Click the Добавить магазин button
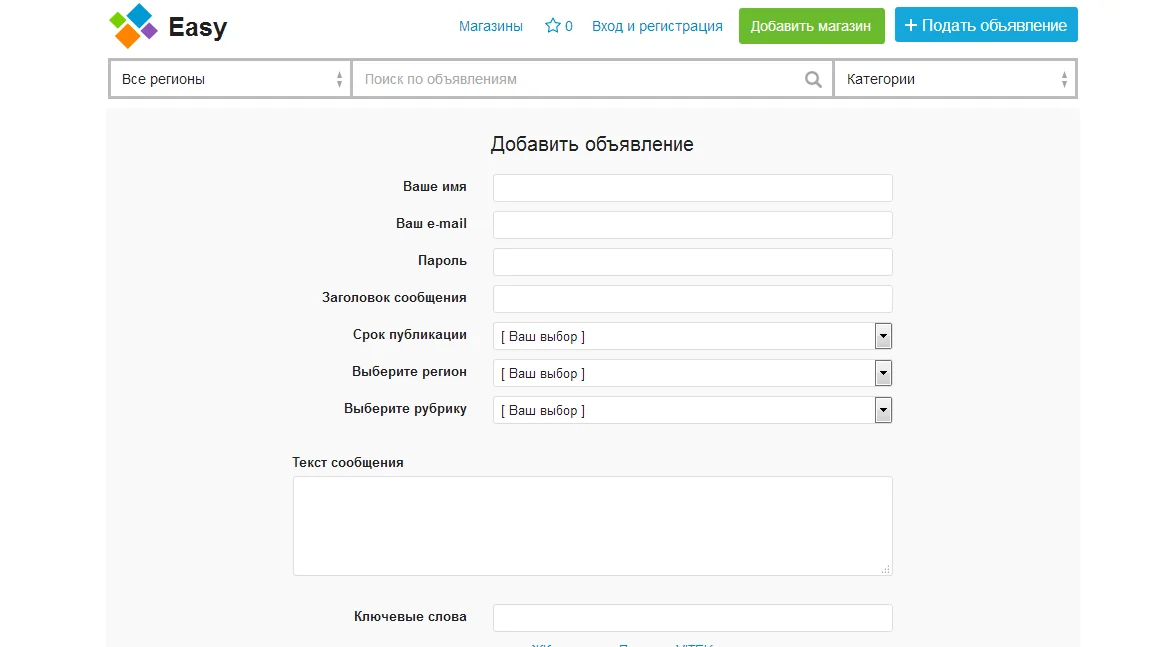The width and height of the screenshot is (1159, 647). tap(812, 26)
